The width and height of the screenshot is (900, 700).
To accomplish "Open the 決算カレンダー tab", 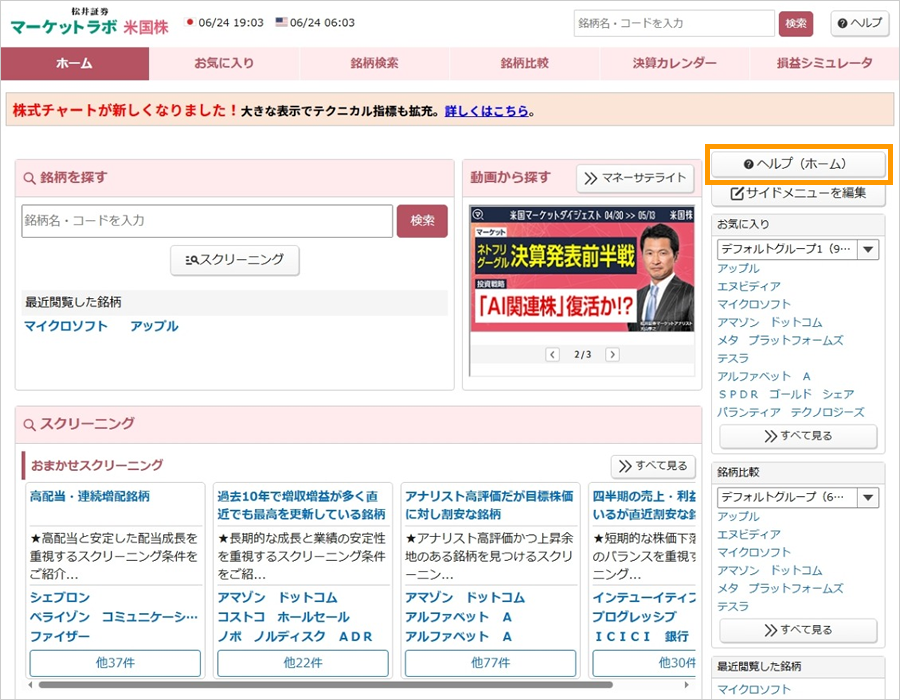I will [x=674, y=63].
